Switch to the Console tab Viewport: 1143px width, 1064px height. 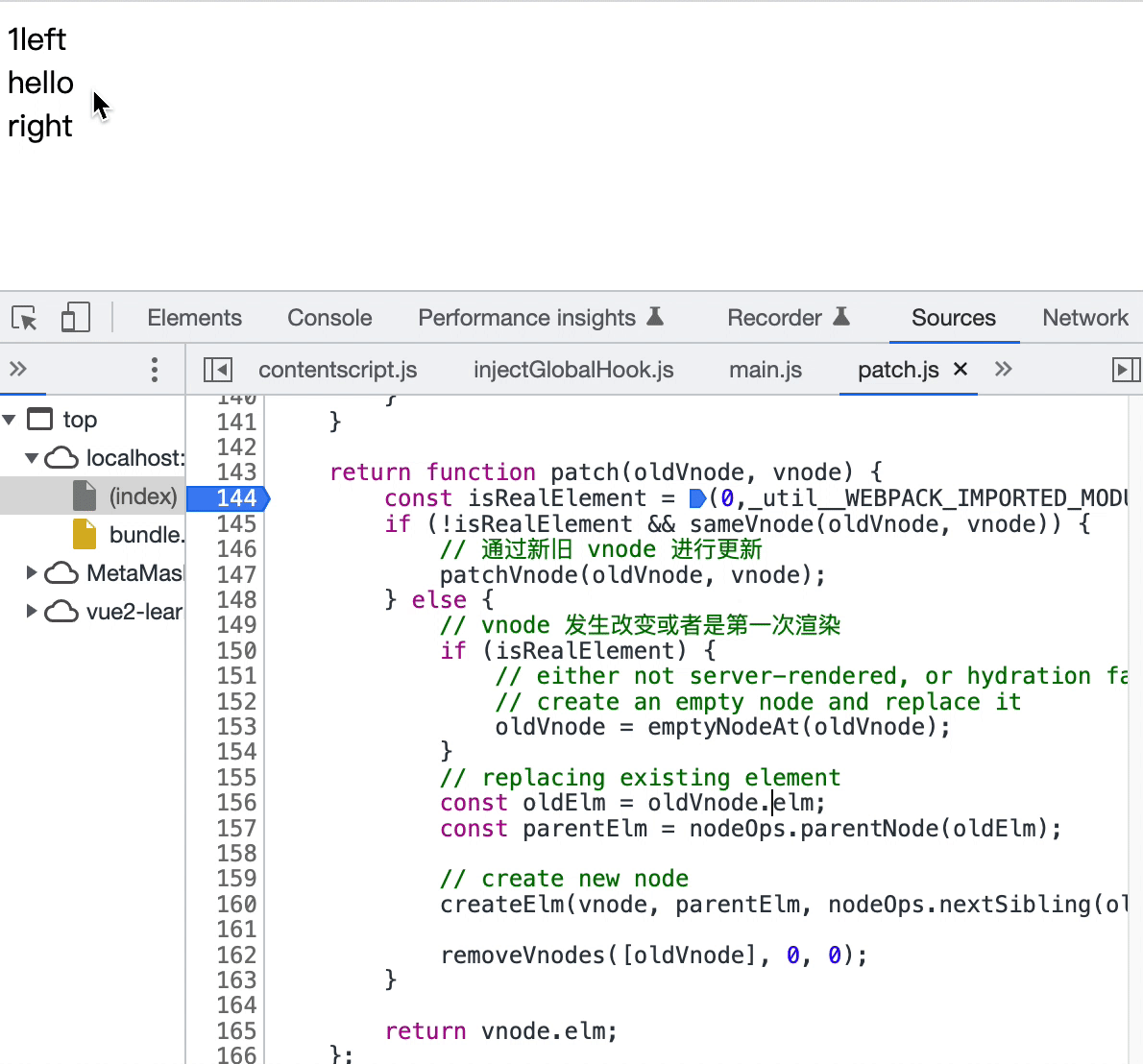point(329,318)
